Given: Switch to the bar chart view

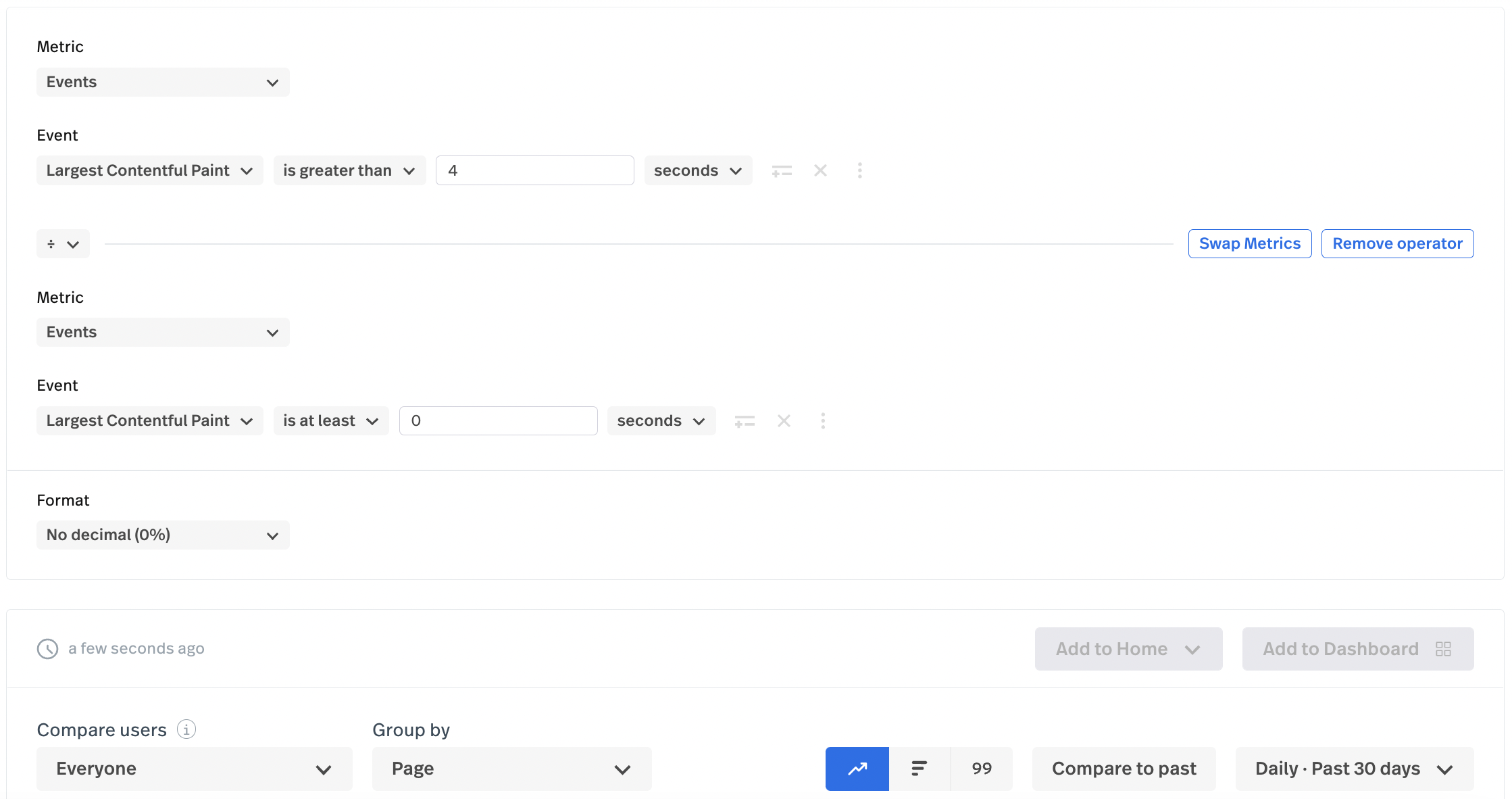Looking at the screenshot, I should [919, 769].
